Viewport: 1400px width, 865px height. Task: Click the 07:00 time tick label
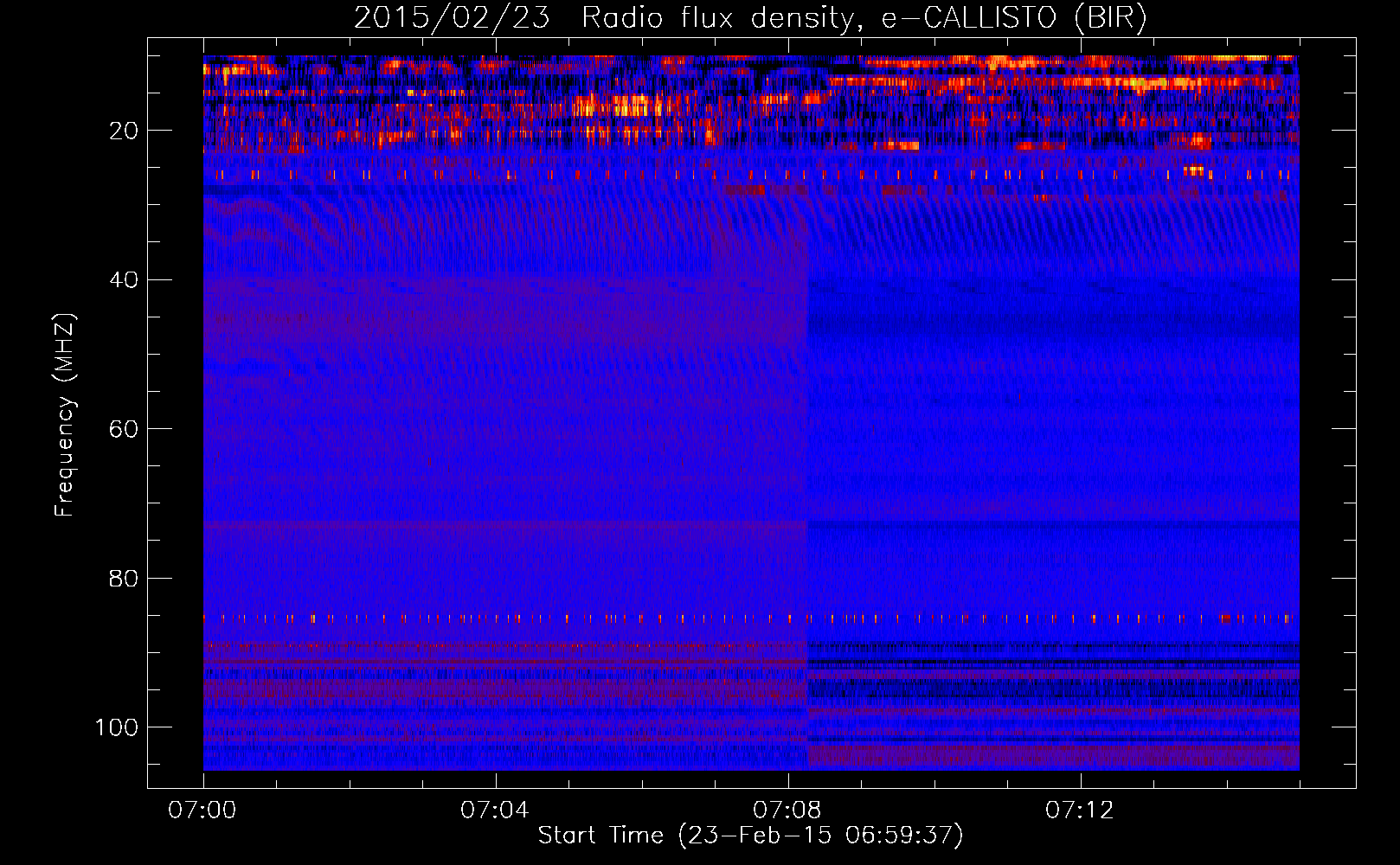click(x=202, y=810)
